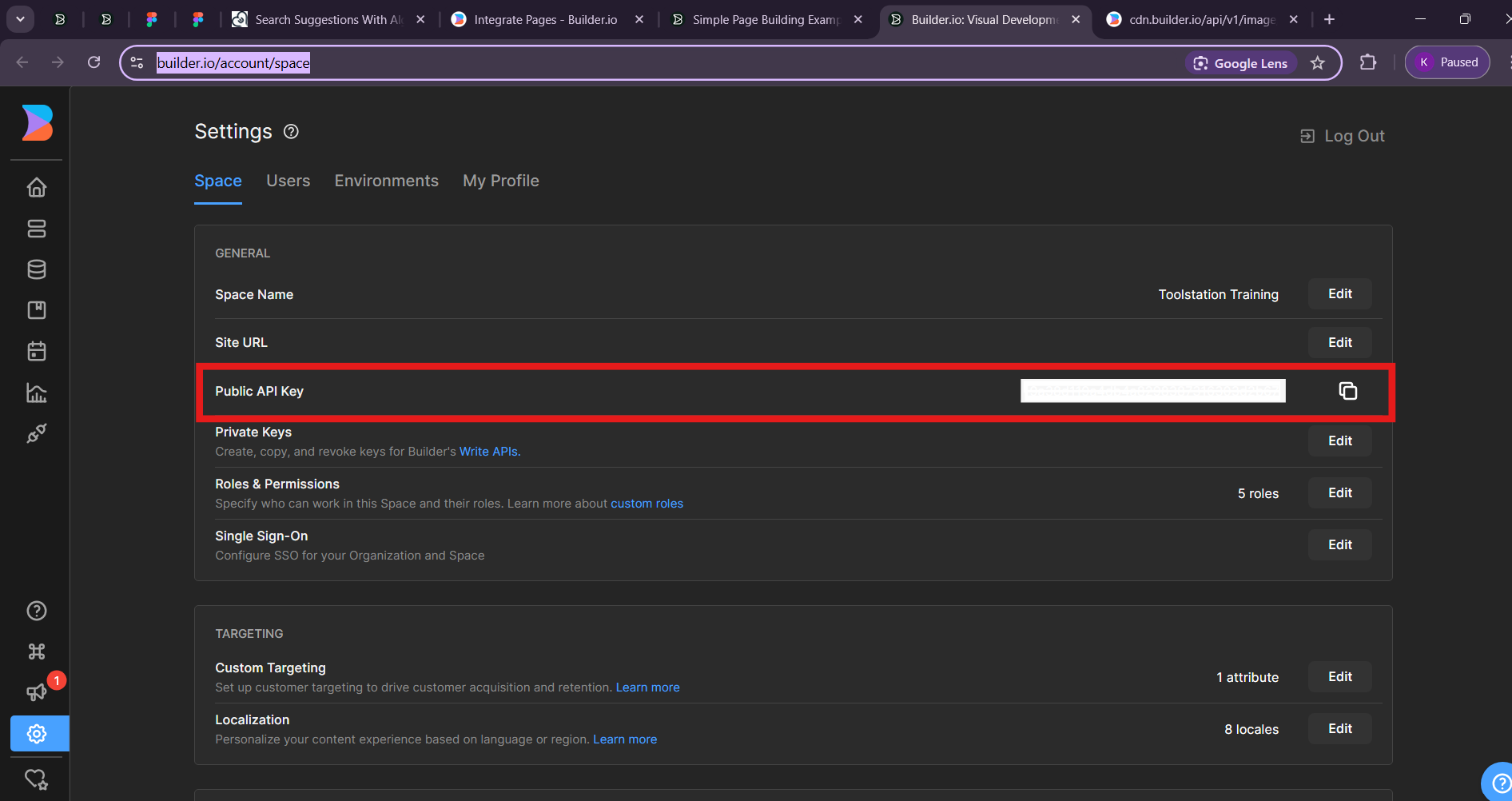Open the Insights chart icon

coord(37,393)
